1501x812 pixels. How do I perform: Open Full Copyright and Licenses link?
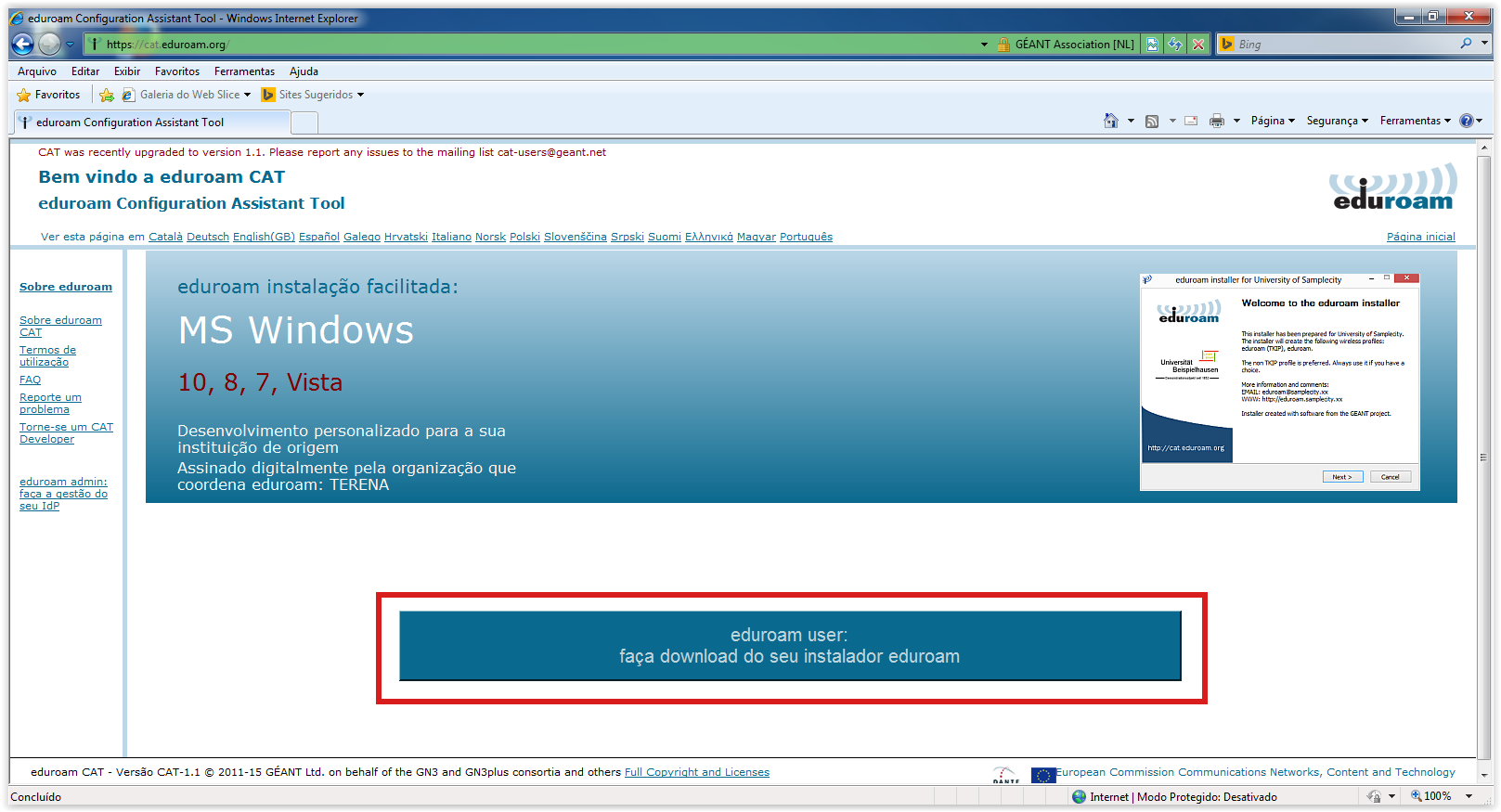pyautogui.click(x=697, y=772)
